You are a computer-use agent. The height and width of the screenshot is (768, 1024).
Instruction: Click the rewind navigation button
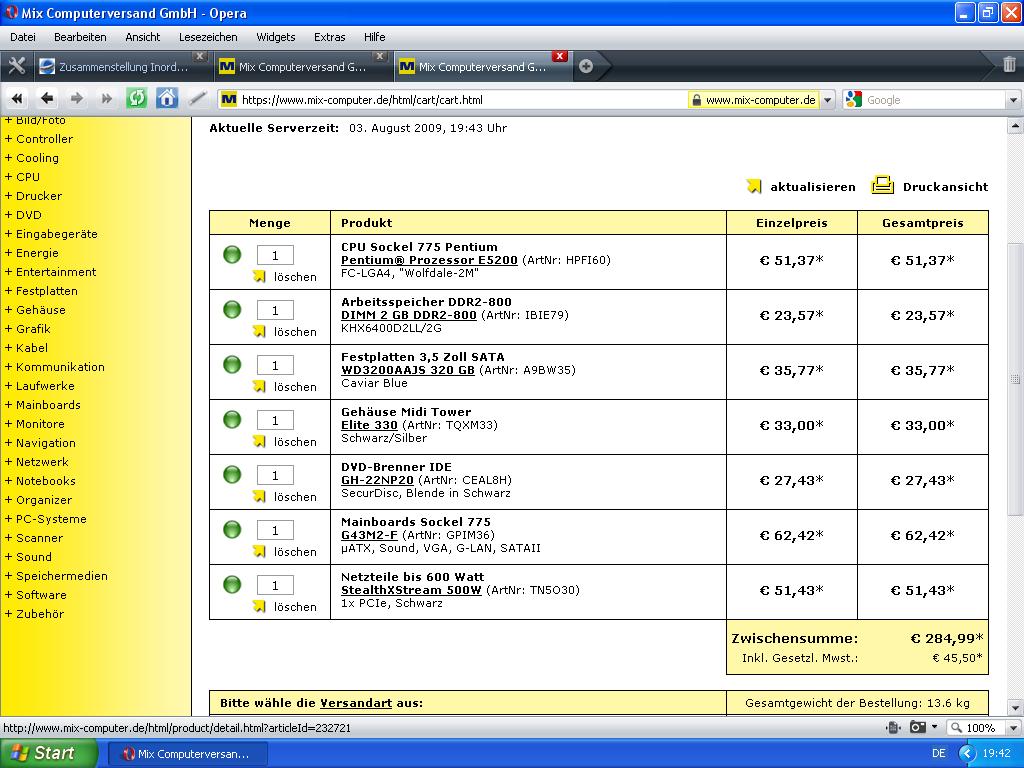pos(17,99)
